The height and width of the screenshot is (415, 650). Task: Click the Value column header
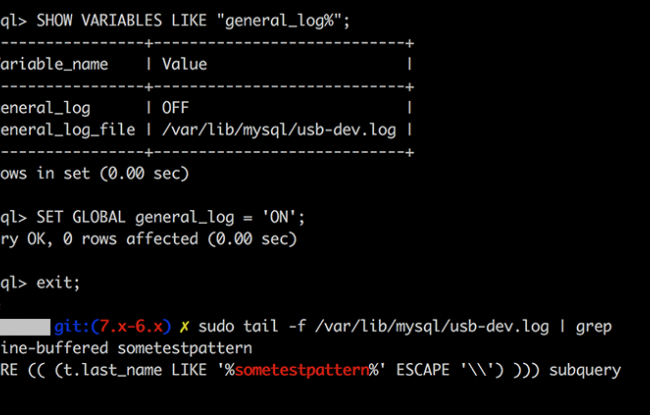click(184, 64)
